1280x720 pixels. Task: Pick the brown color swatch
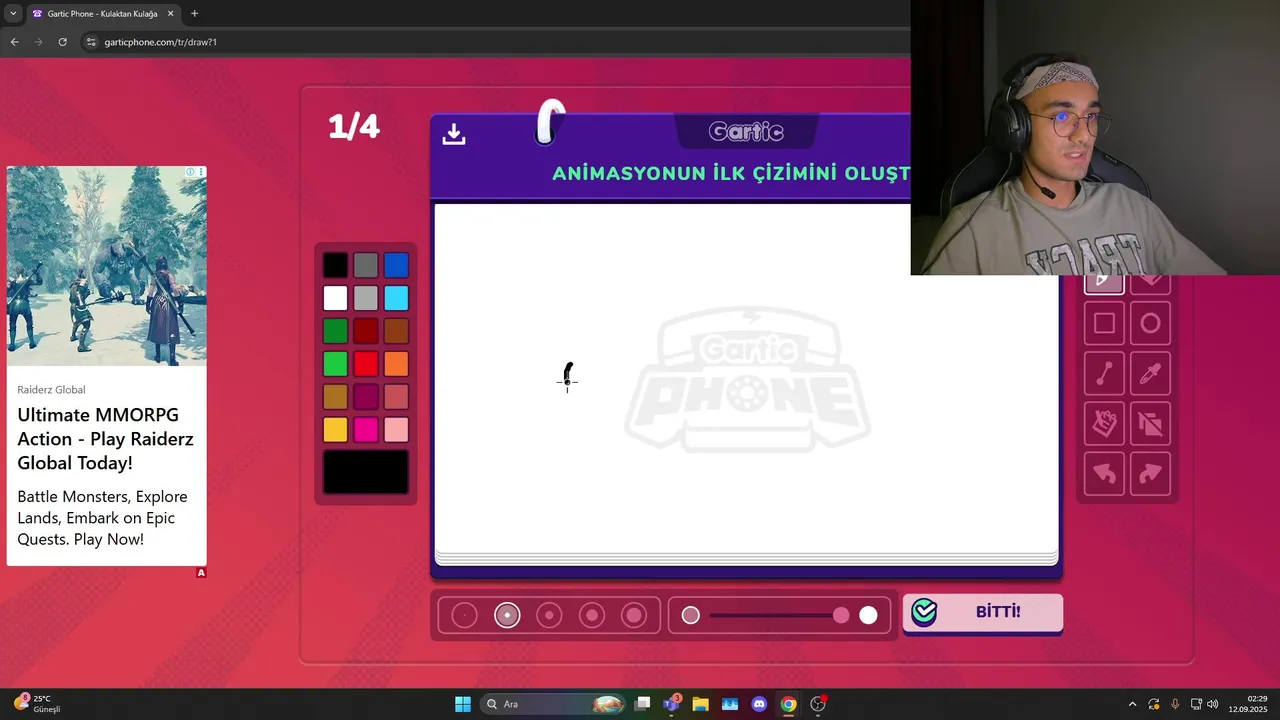pos(396,331)
